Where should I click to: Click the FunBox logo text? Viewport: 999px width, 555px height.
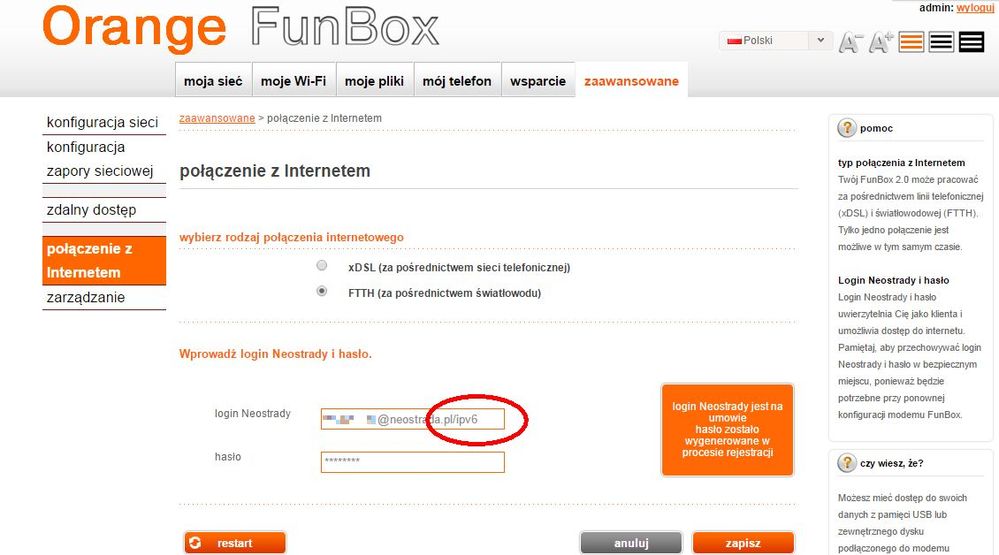click(345, 27)
